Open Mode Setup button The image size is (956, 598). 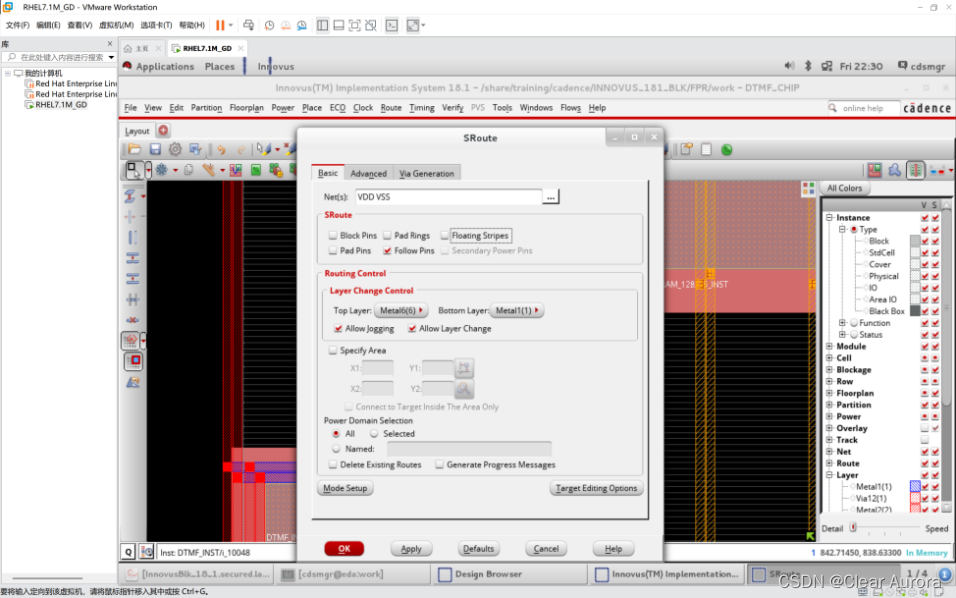point(345,488)
